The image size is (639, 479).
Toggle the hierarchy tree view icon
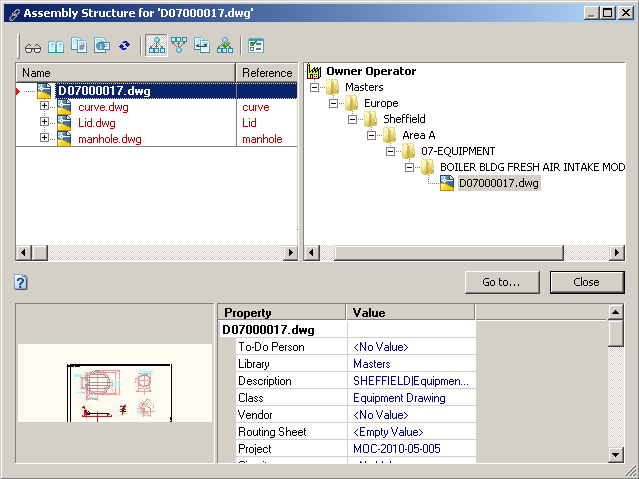tap(156, 45)
